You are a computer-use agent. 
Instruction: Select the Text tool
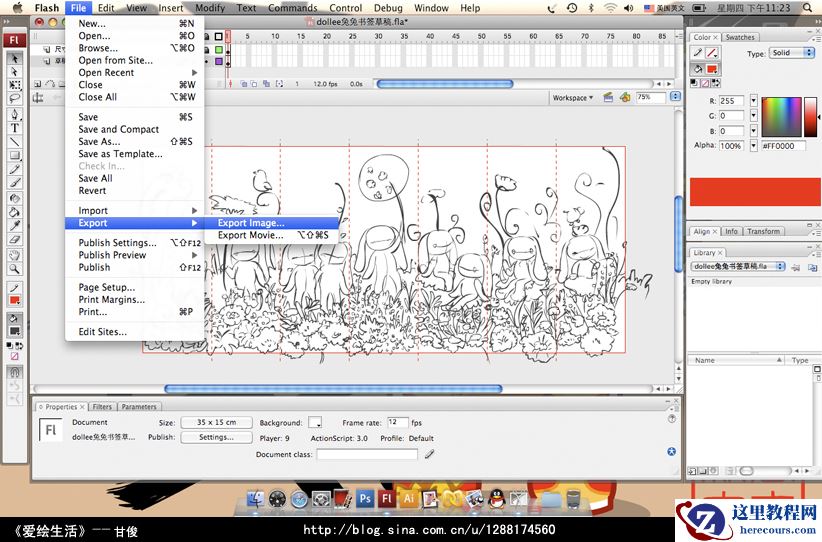coord(15,128)
